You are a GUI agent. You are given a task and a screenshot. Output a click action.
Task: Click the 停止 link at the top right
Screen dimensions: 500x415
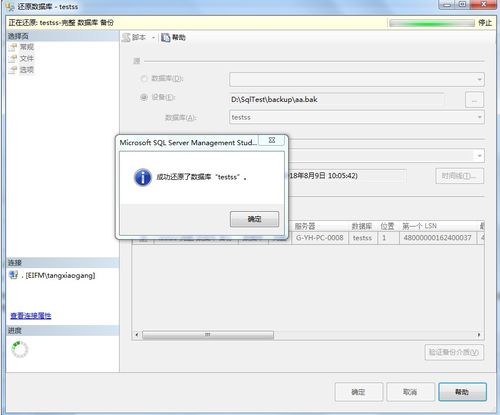pos(485,23)
